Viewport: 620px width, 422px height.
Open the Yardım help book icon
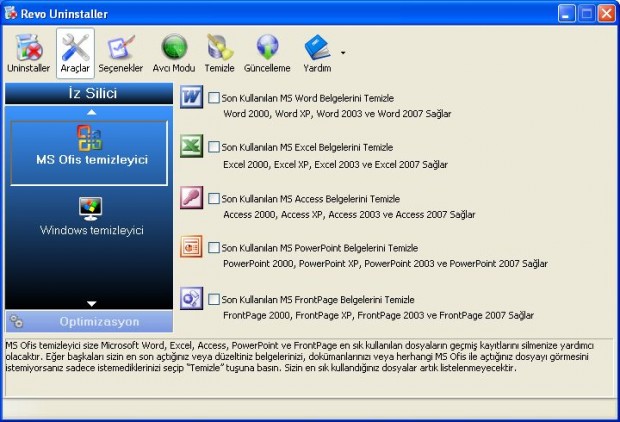tap(317, 47)
